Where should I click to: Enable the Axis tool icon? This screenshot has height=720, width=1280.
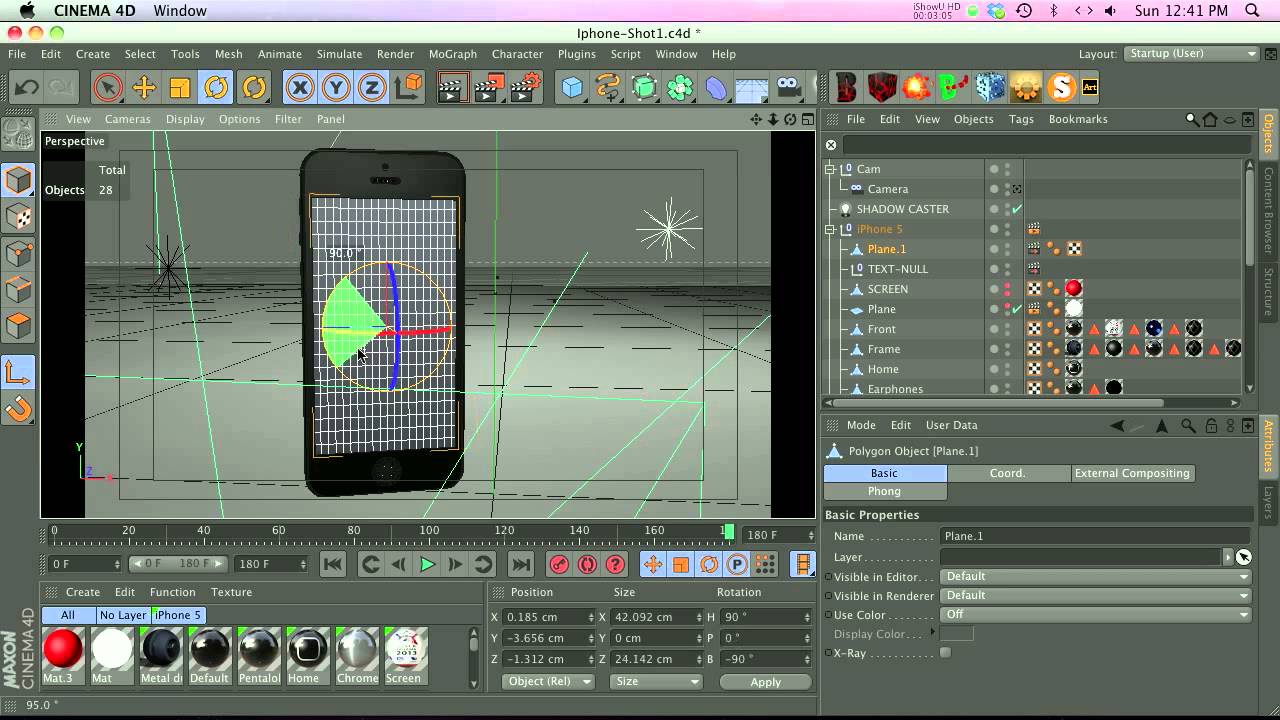tap(18, 373)
